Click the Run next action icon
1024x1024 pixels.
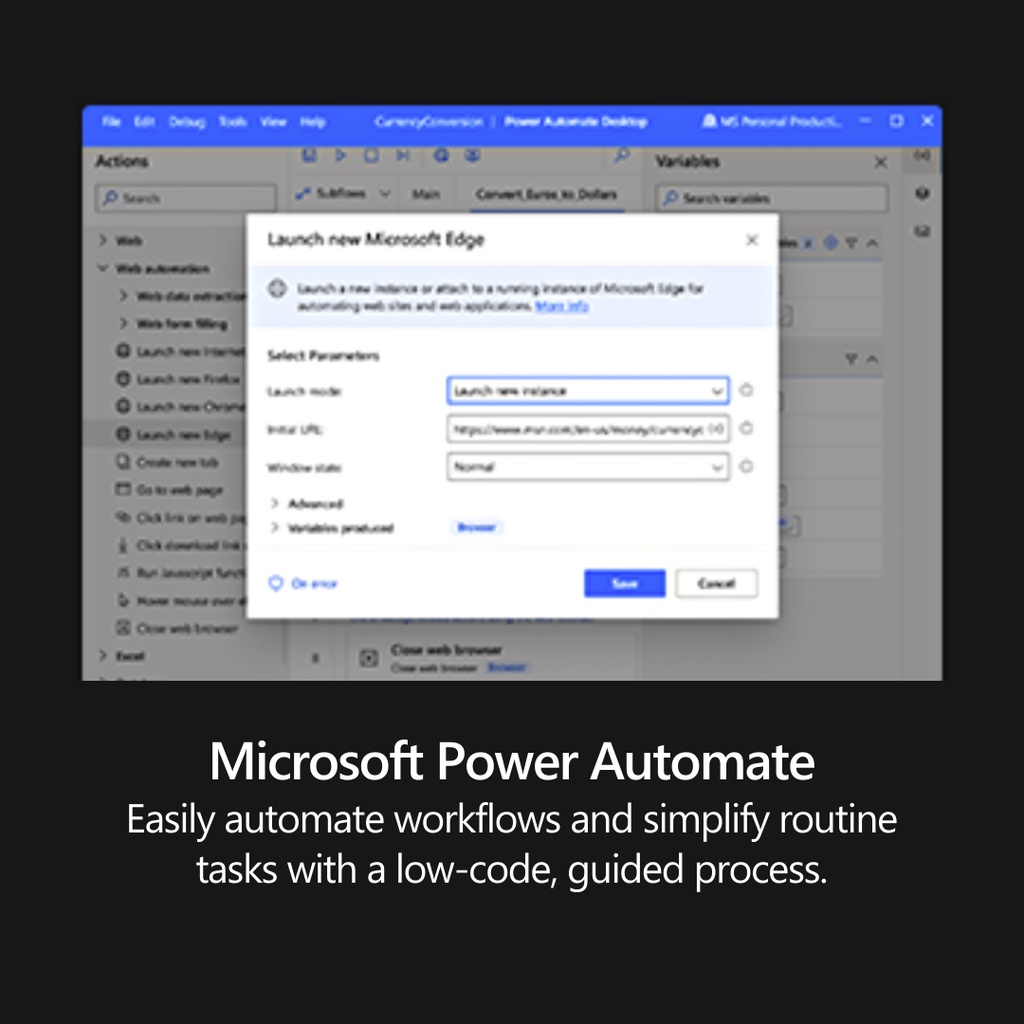pos(403,155)
